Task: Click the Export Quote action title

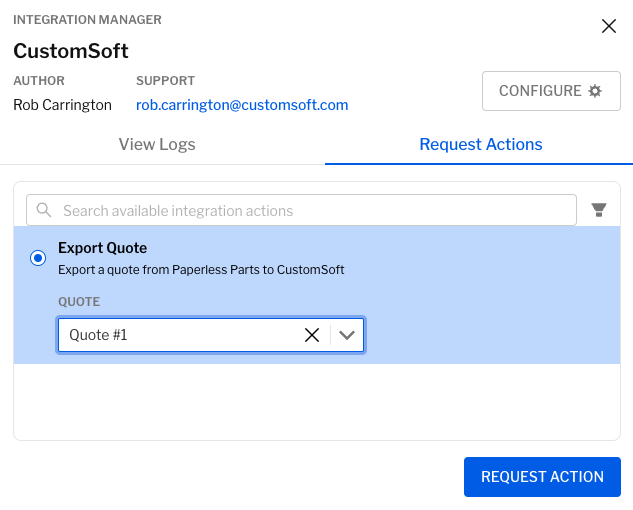Action: 102,248
